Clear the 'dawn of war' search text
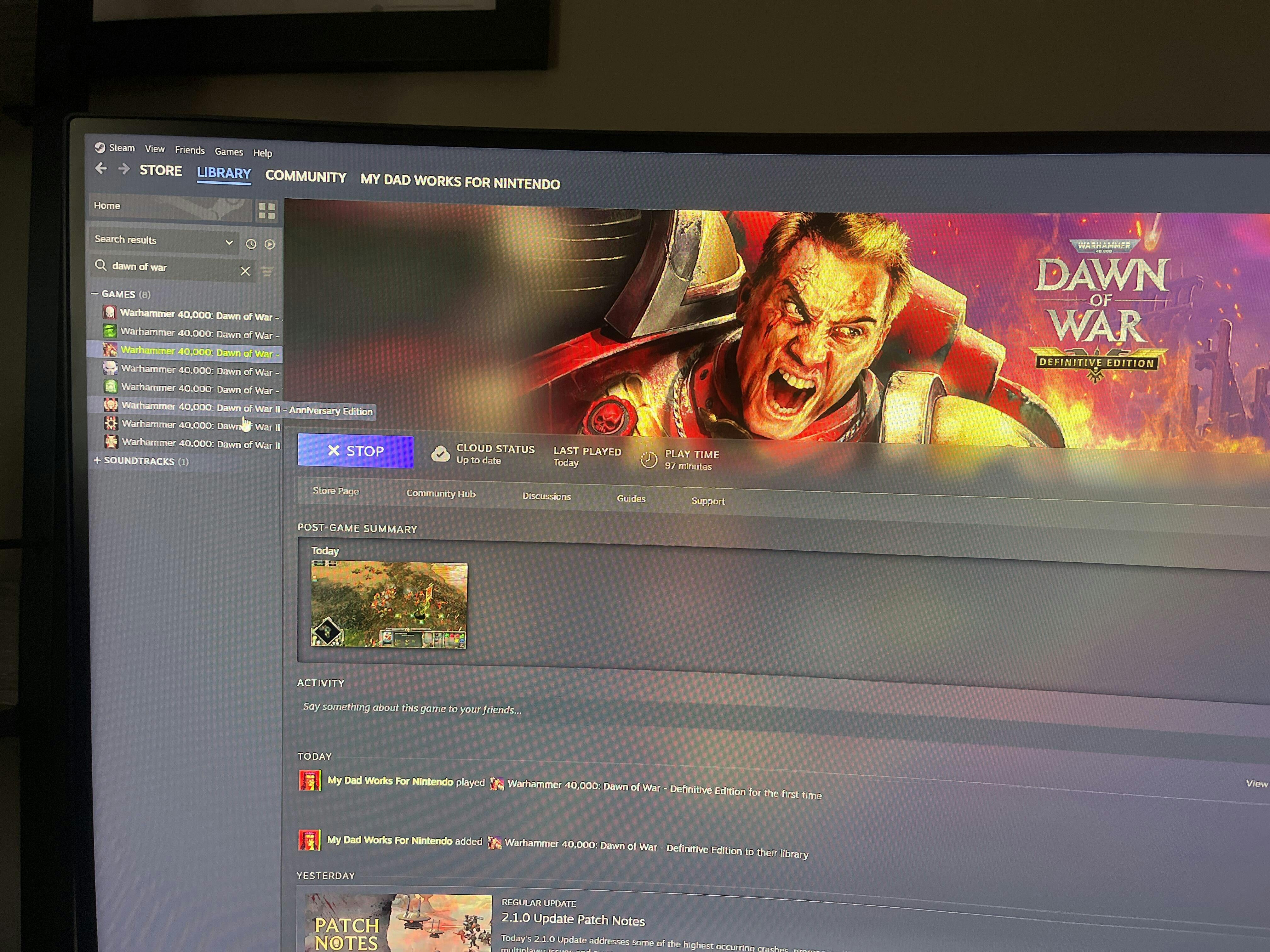1270x952 pixels. click(245, 271)
